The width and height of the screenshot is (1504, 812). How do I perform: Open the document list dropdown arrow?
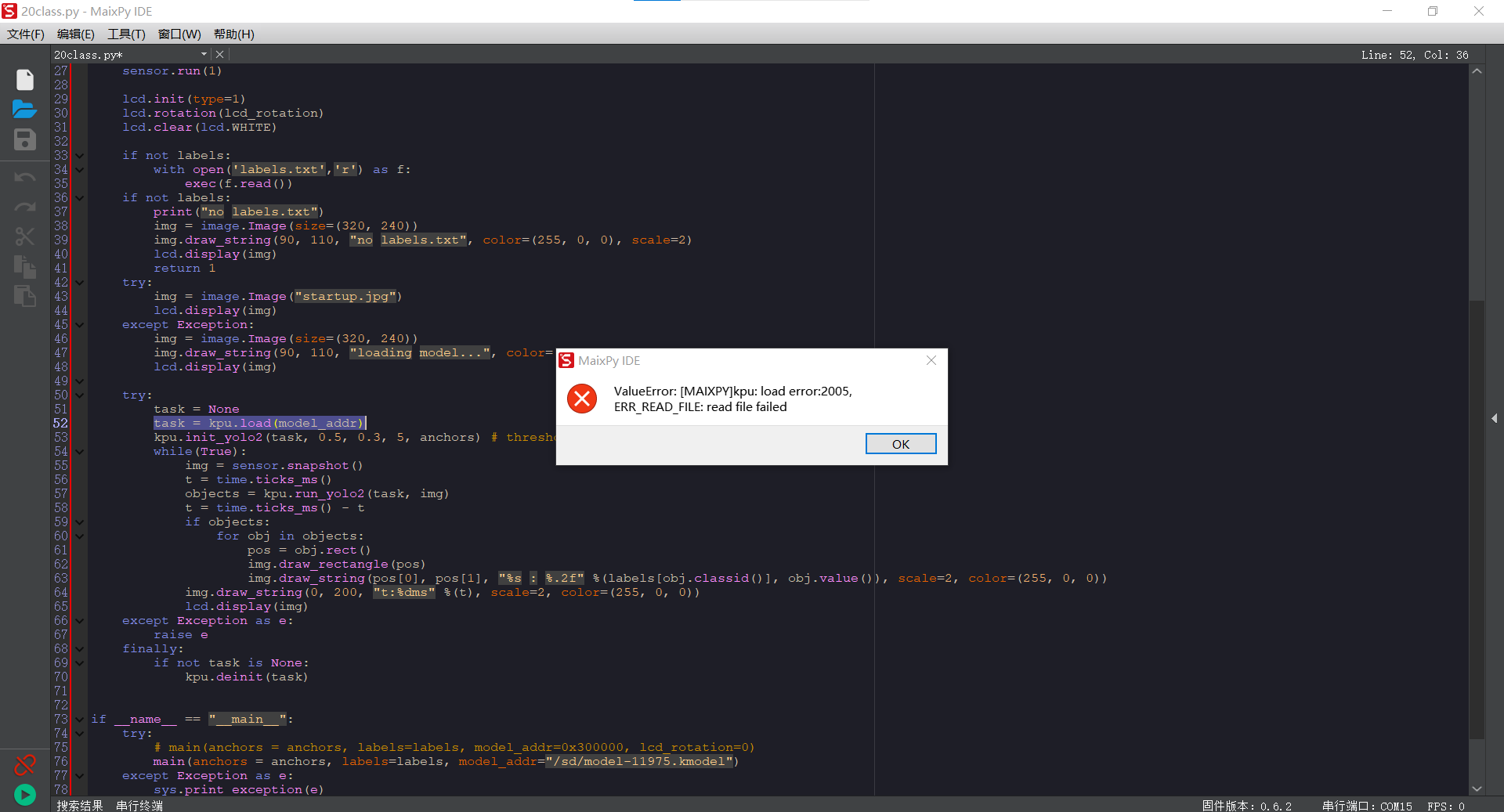pos(204,55)
